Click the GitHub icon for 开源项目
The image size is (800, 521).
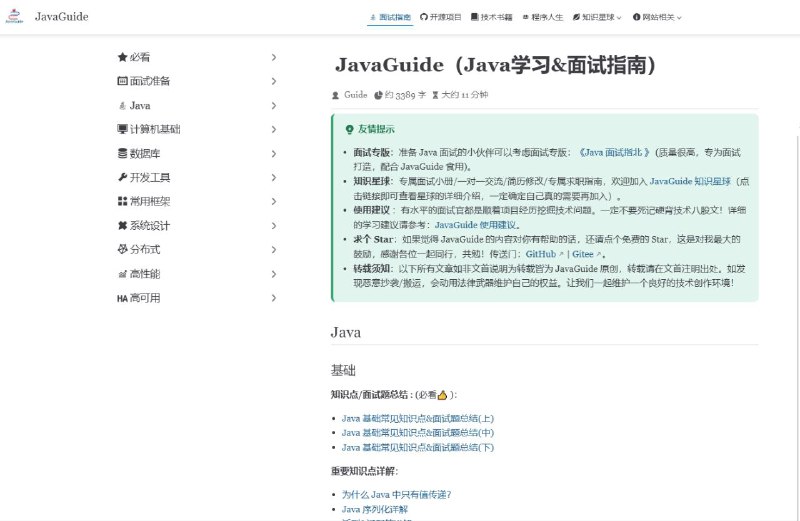424,18
